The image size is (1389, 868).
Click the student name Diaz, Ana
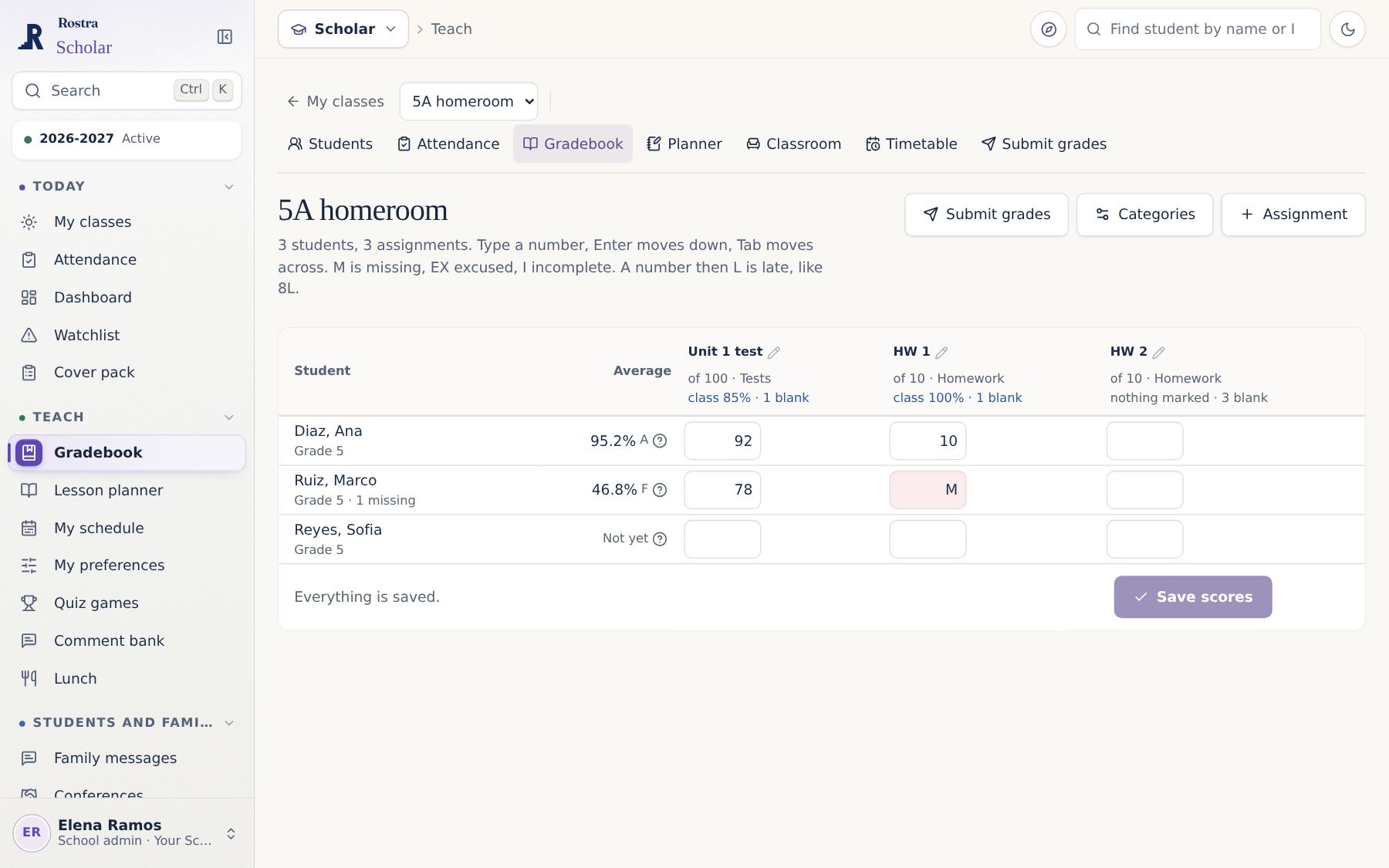click(x=328, y=431)
